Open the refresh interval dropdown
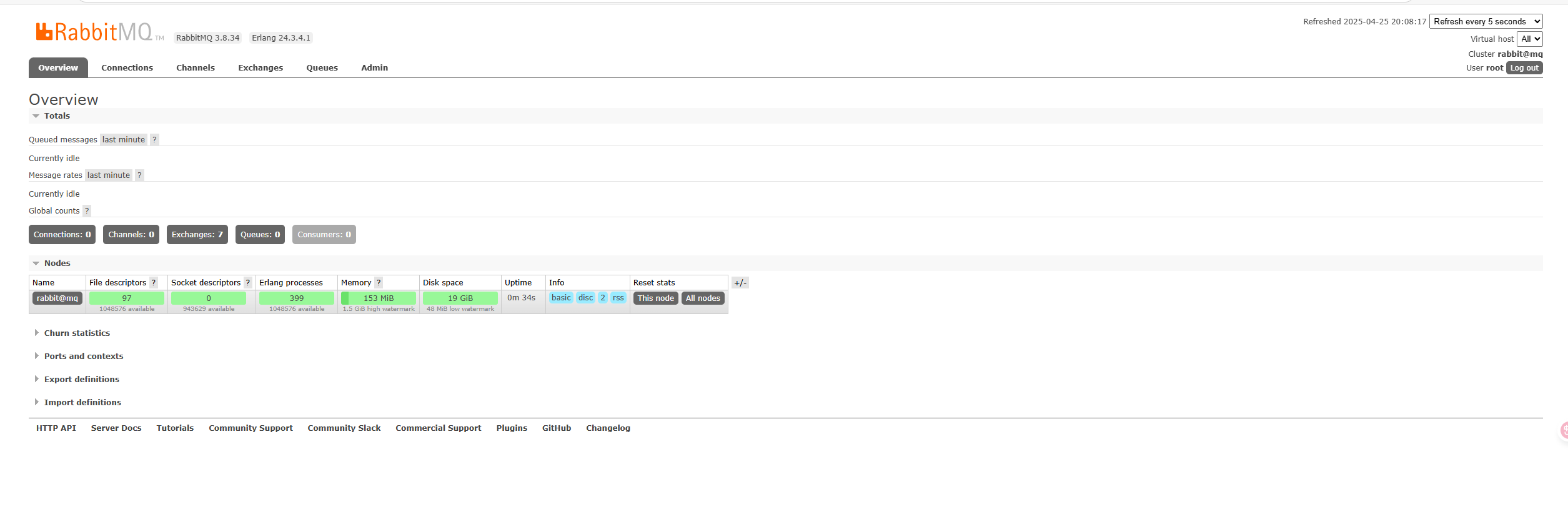1568x517 pixels. coord(1486,22)
